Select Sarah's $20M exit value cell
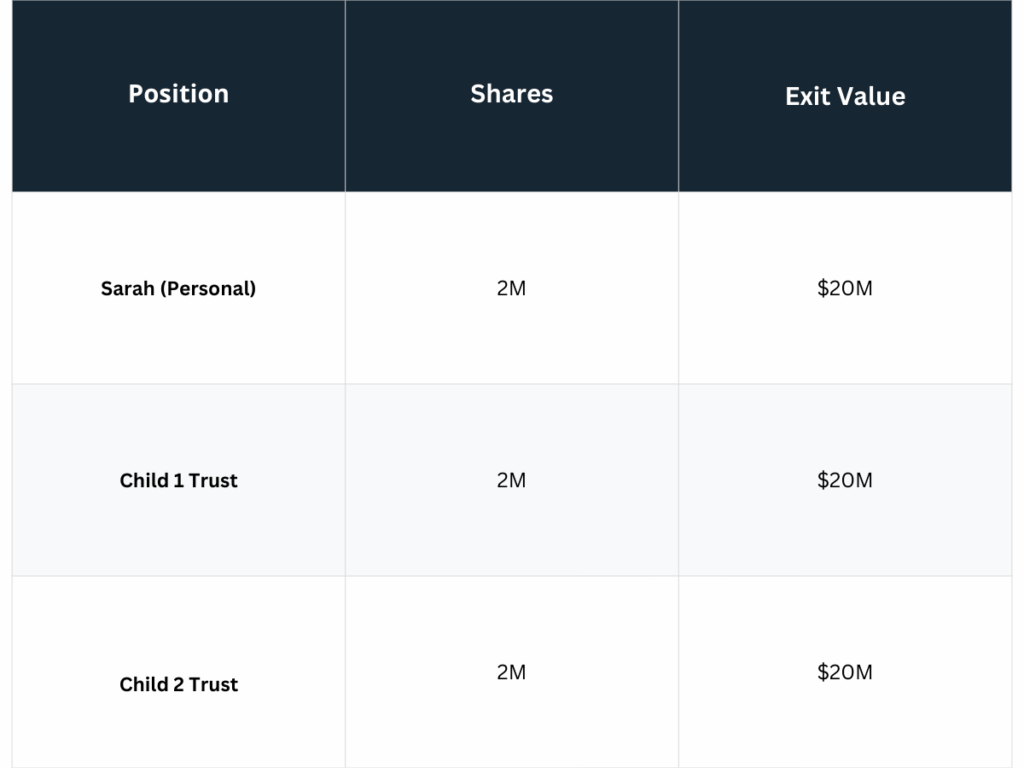Viewport: 1024px width, 768px height. [845, 288]
